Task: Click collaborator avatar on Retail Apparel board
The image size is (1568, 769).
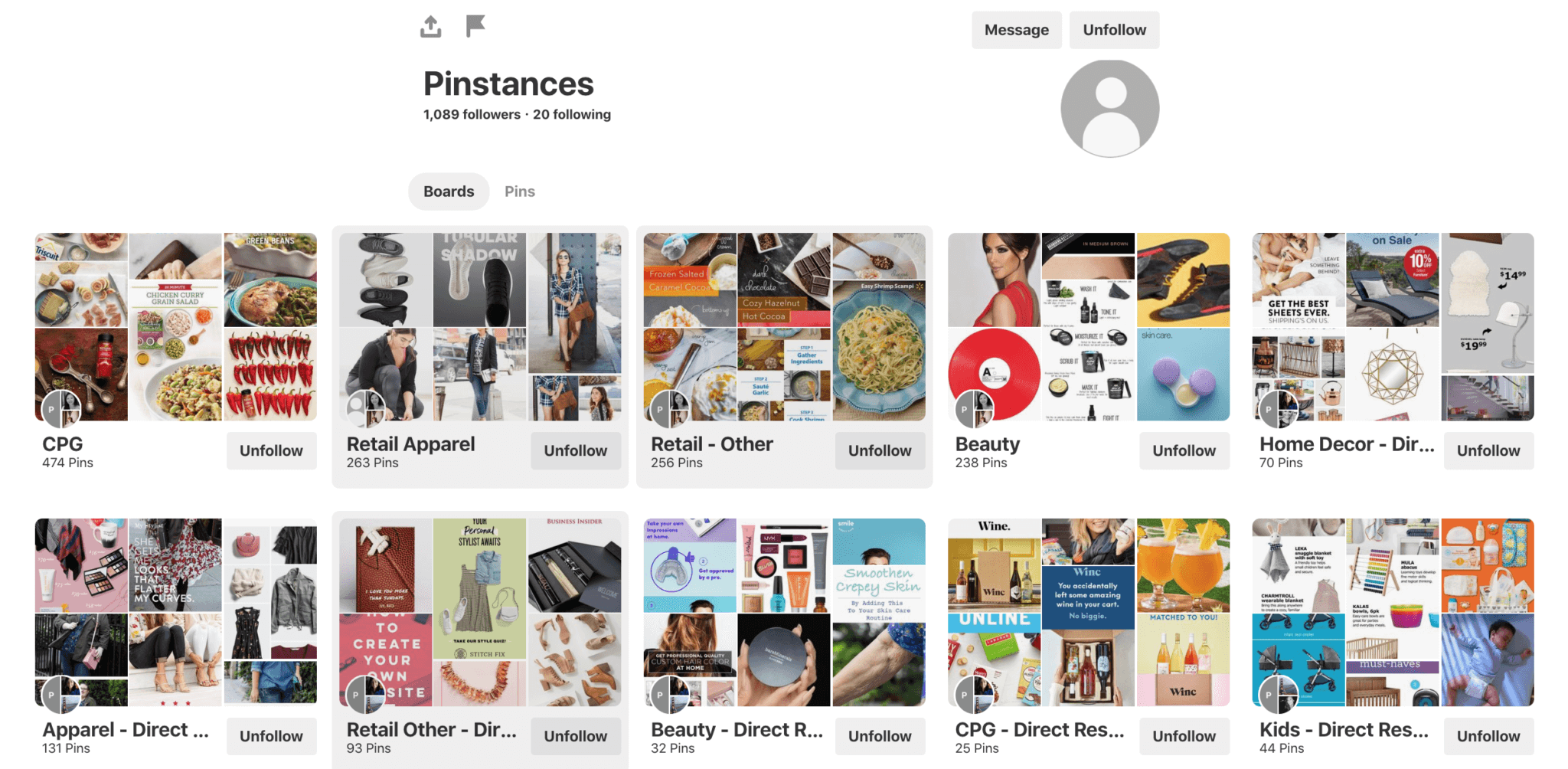Action: [x=365, y=409]
